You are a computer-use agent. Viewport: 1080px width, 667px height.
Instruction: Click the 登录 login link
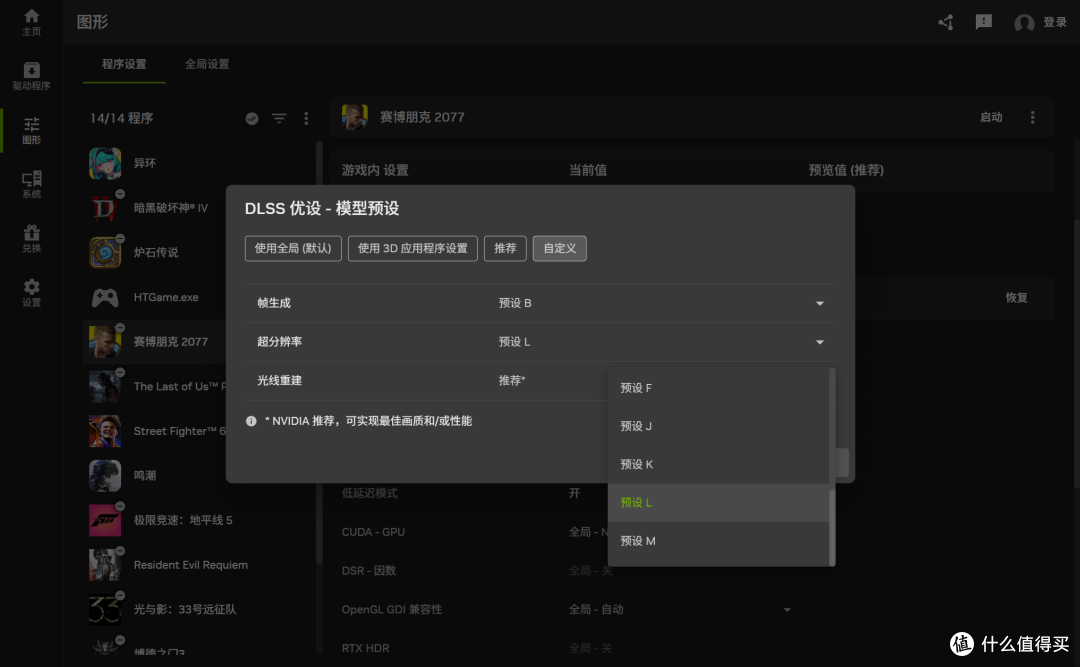click(x=1055, y=23)
